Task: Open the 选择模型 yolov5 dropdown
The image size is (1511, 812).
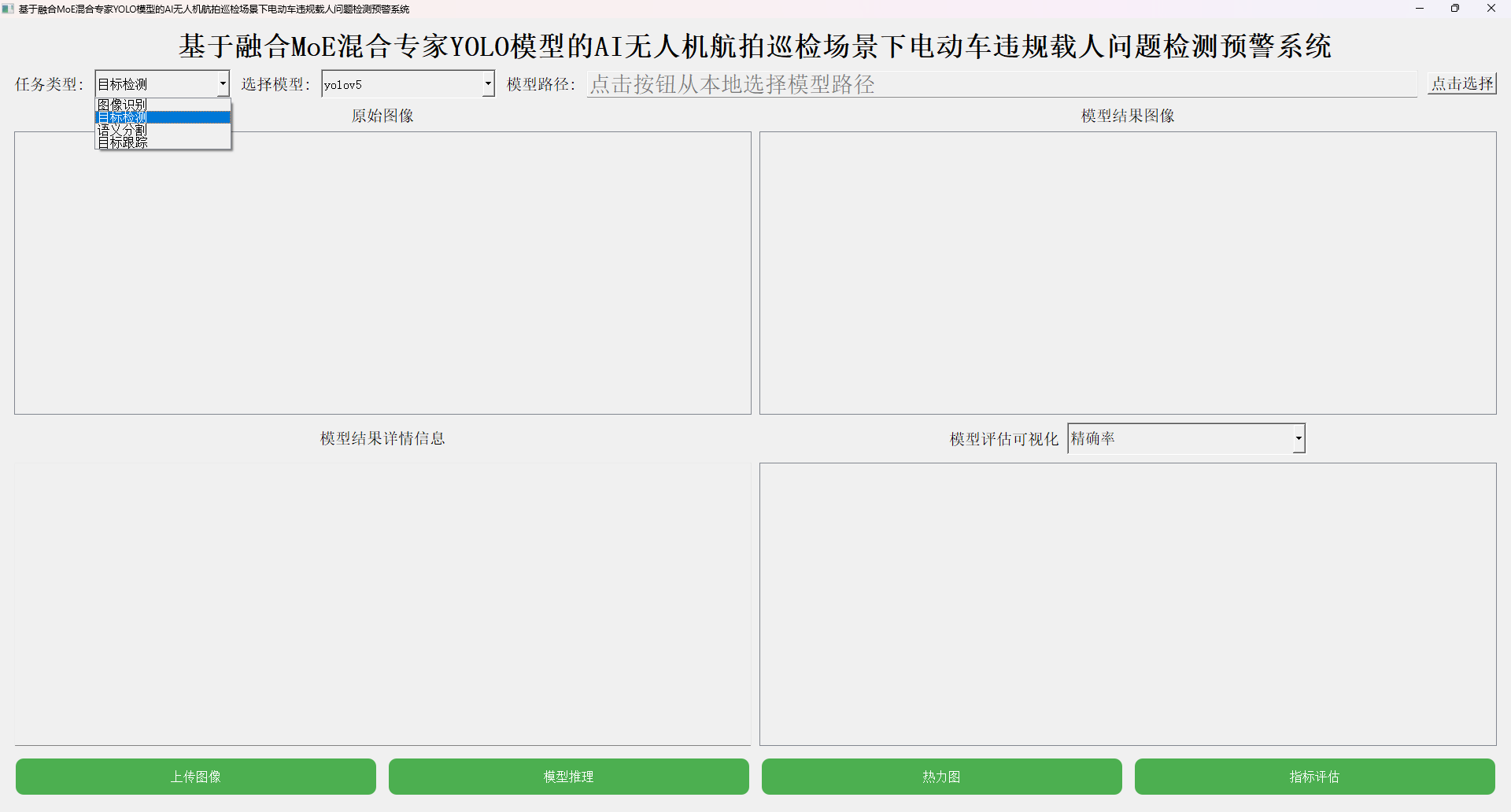Action: click(x=408, y=83)
